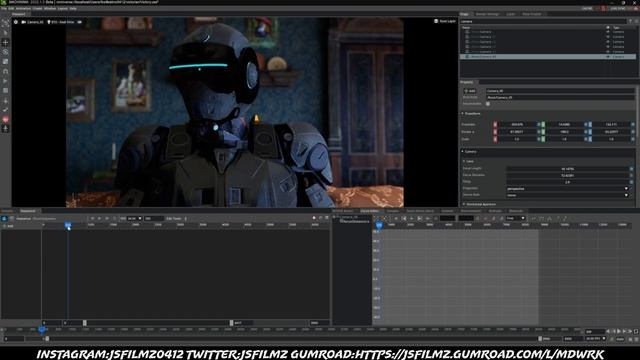640x360 pixels.
Task: Click the Translate X value field
Action: pos(517,124)
